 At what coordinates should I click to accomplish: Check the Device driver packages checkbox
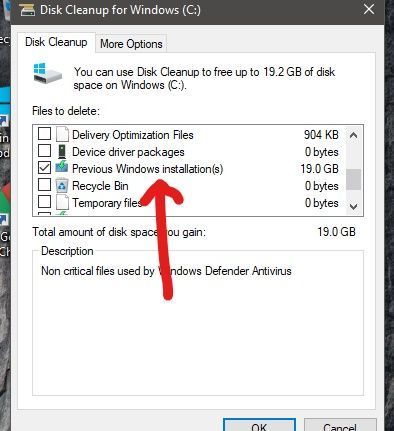click(x=44, y=151)
